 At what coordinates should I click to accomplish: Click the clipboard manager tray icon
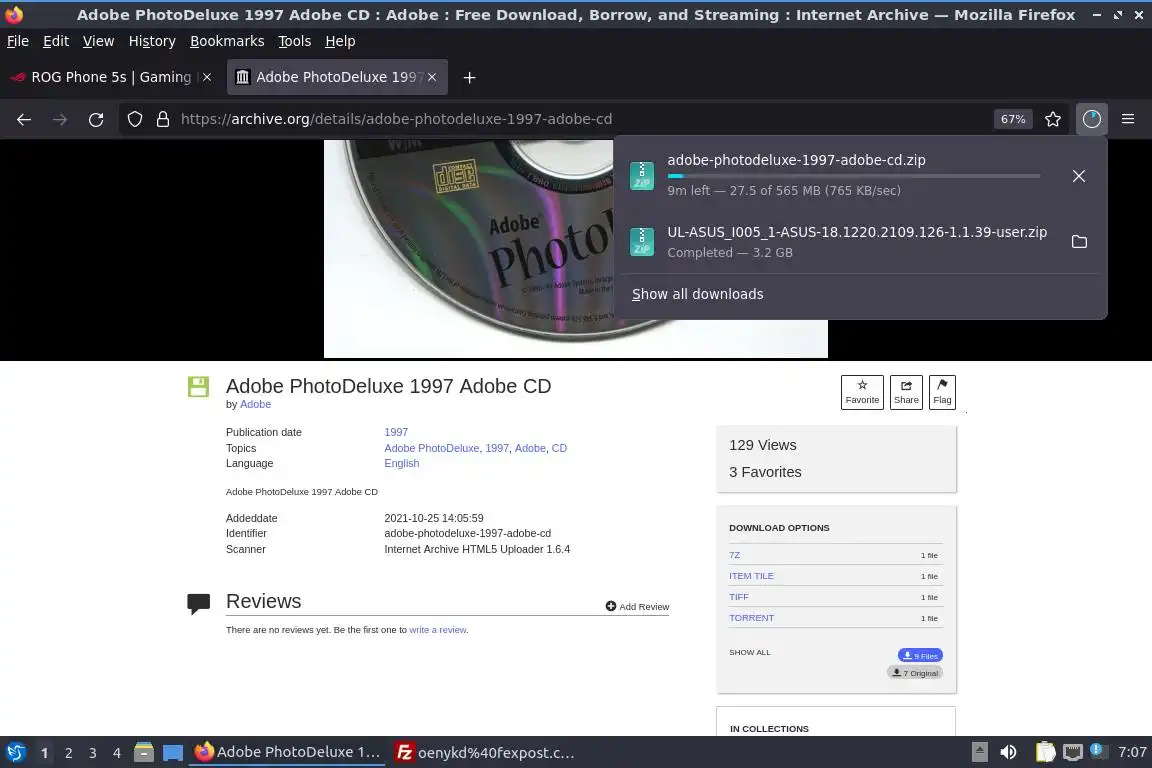(1045, 752)
